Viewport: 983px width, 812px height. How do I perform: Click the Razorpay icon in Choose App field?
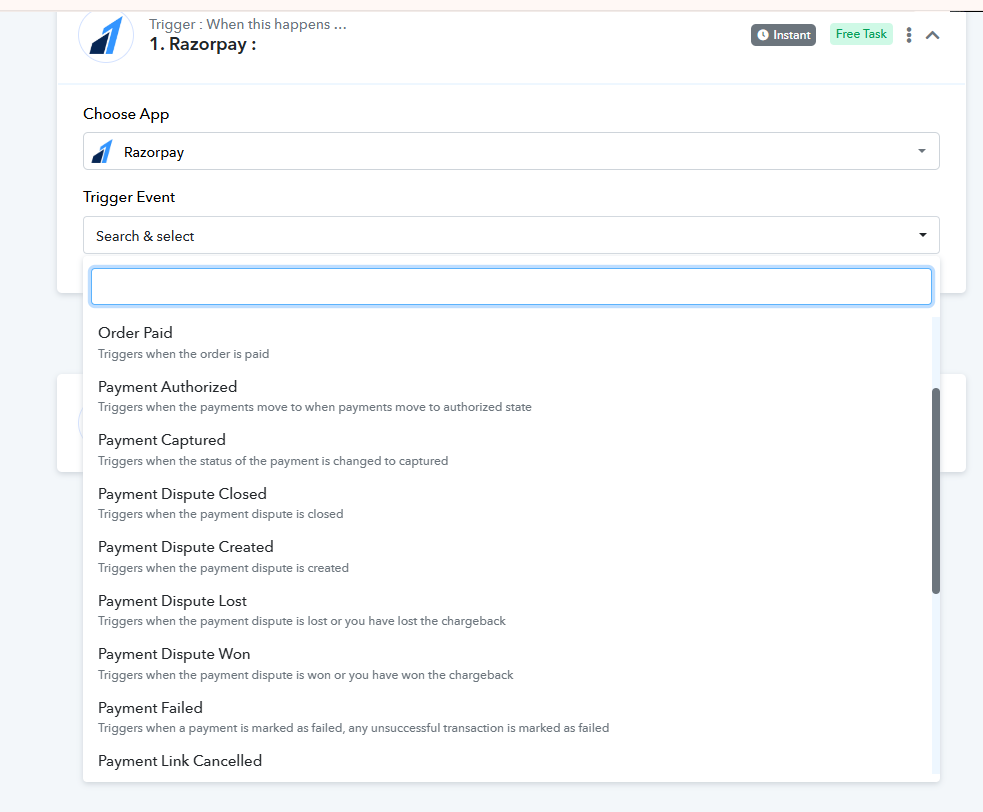tap(102, 152)
